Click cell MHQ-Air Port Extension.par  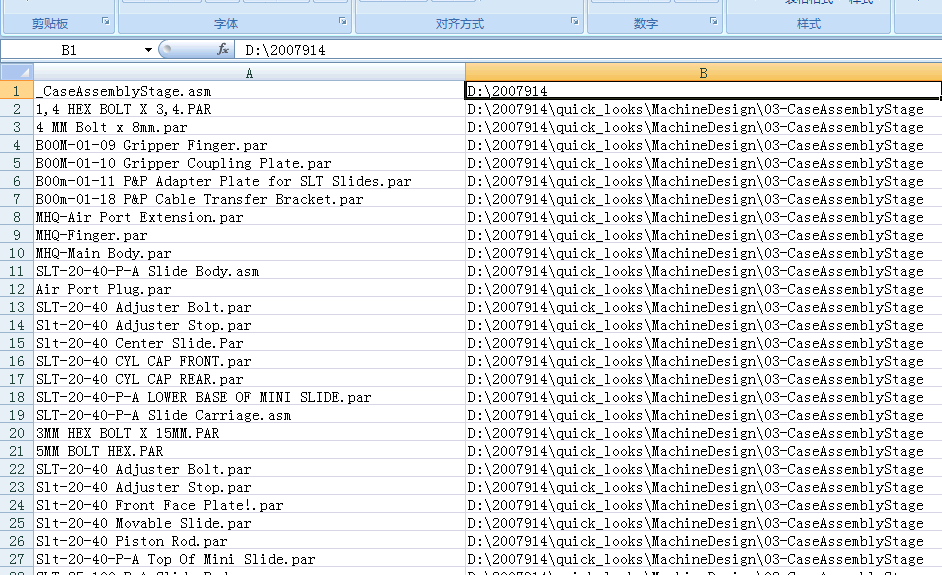point(249,217)
